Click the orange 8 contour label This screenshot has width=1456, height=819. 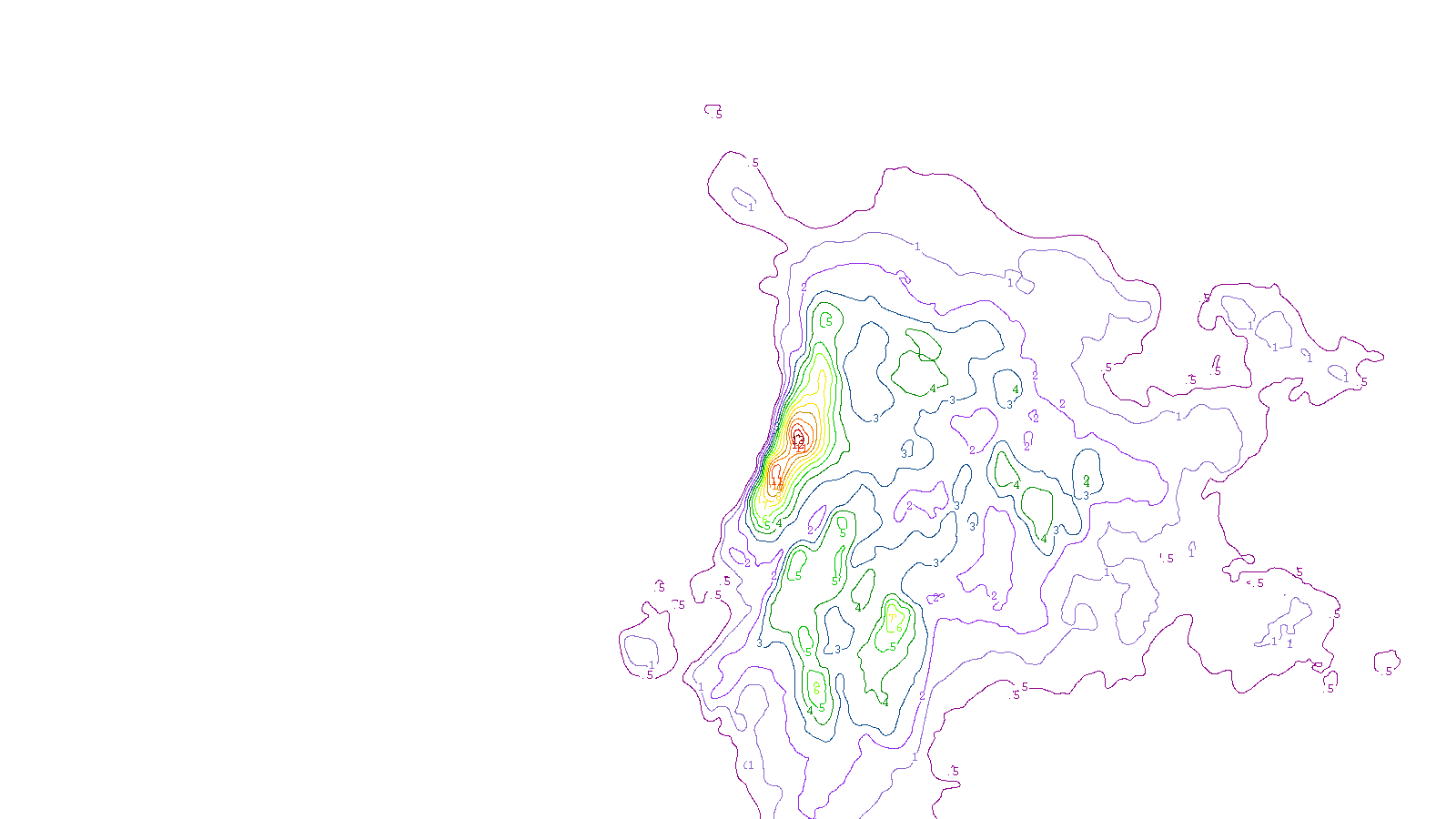pos(779,497)
